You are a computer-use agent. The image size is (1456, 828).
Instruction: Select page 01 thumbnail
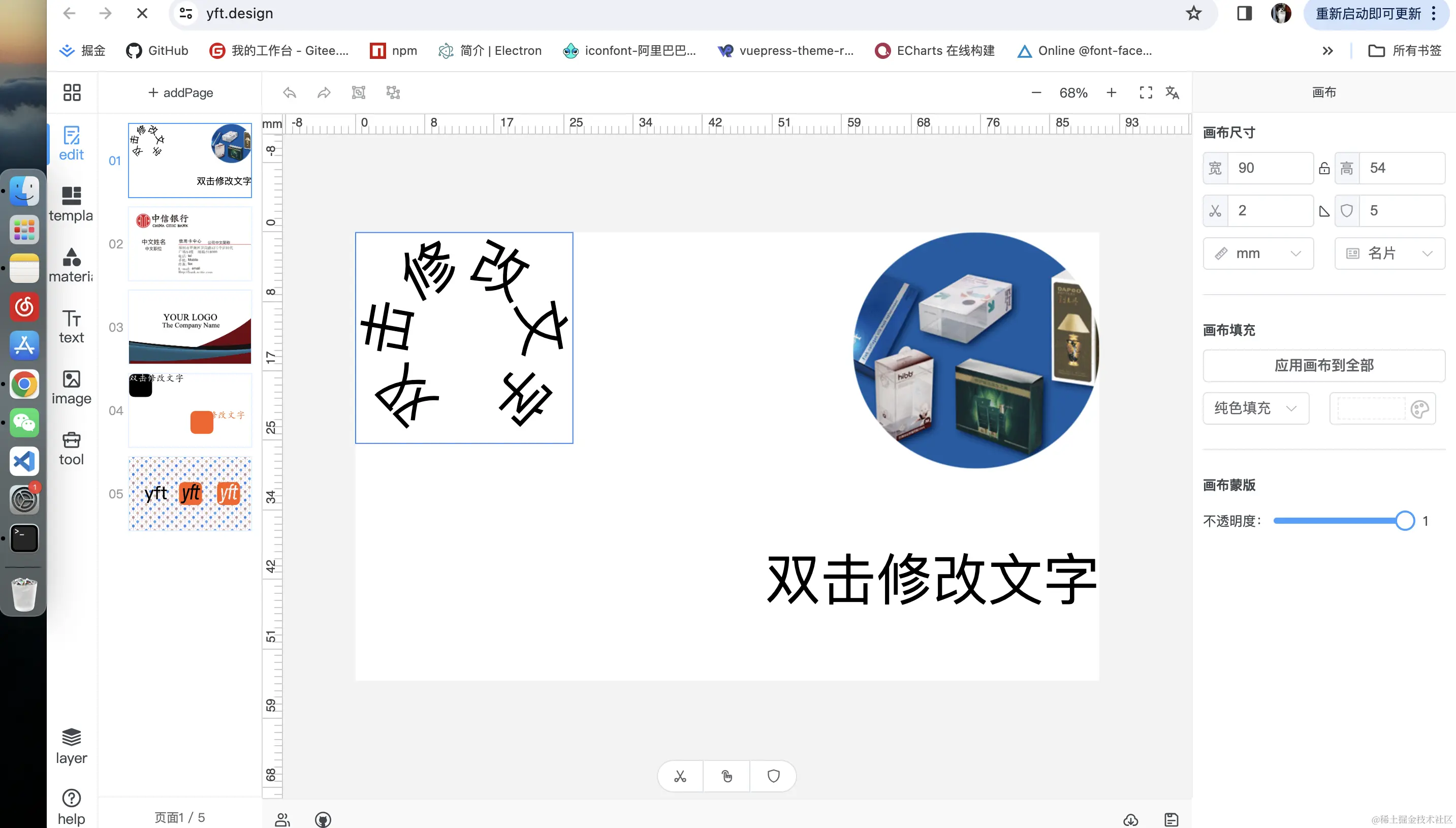(x=190, y=161)
